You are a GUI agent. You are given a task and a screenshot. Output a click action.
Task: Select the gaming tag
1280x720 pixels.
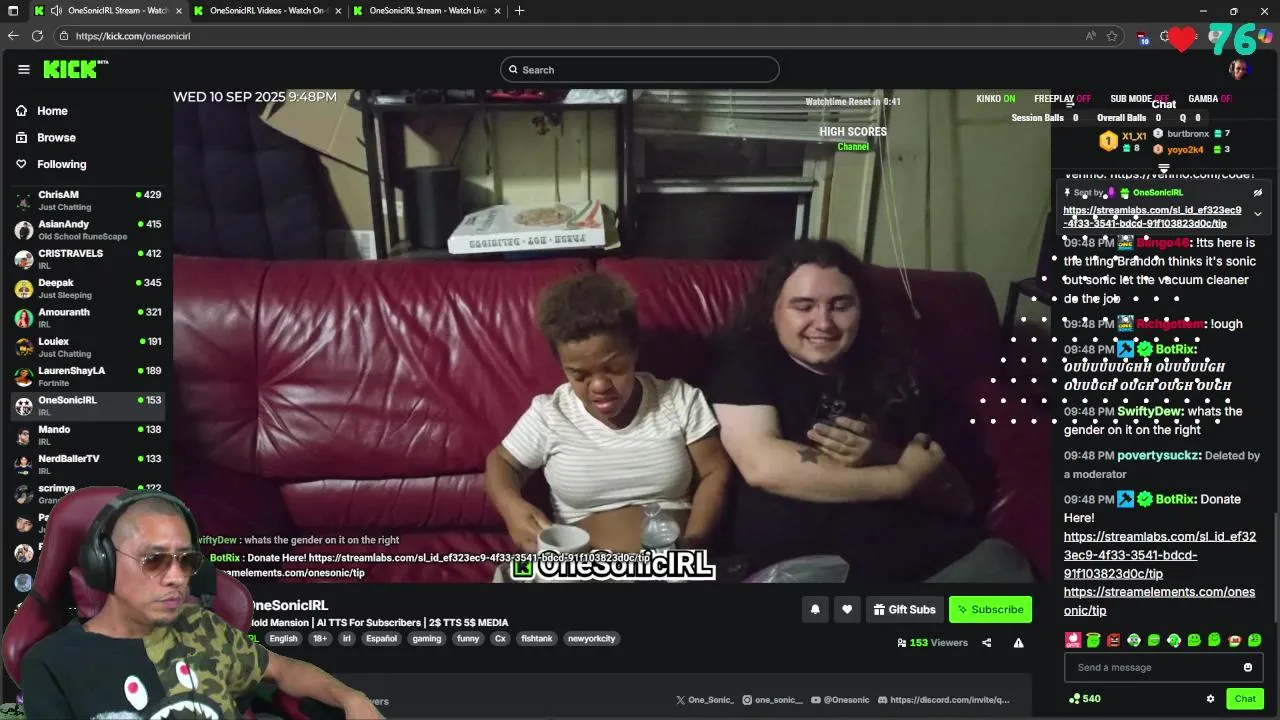point(427,638)
